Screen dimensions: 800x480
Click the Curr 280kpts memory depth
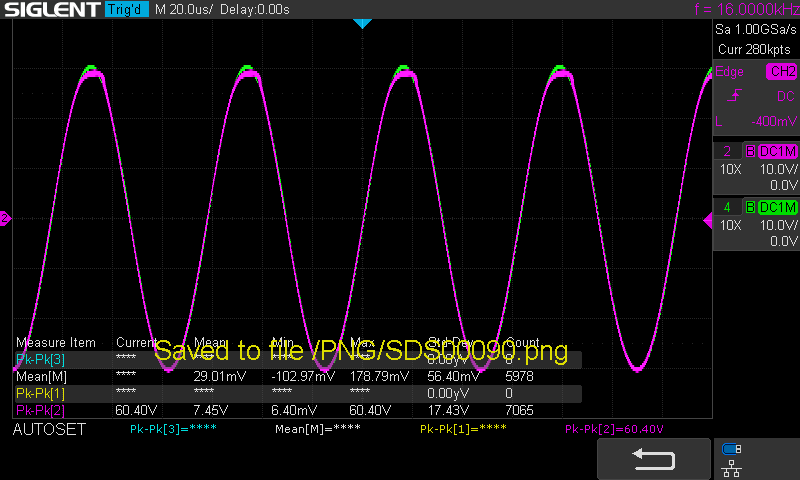[755, 49]
